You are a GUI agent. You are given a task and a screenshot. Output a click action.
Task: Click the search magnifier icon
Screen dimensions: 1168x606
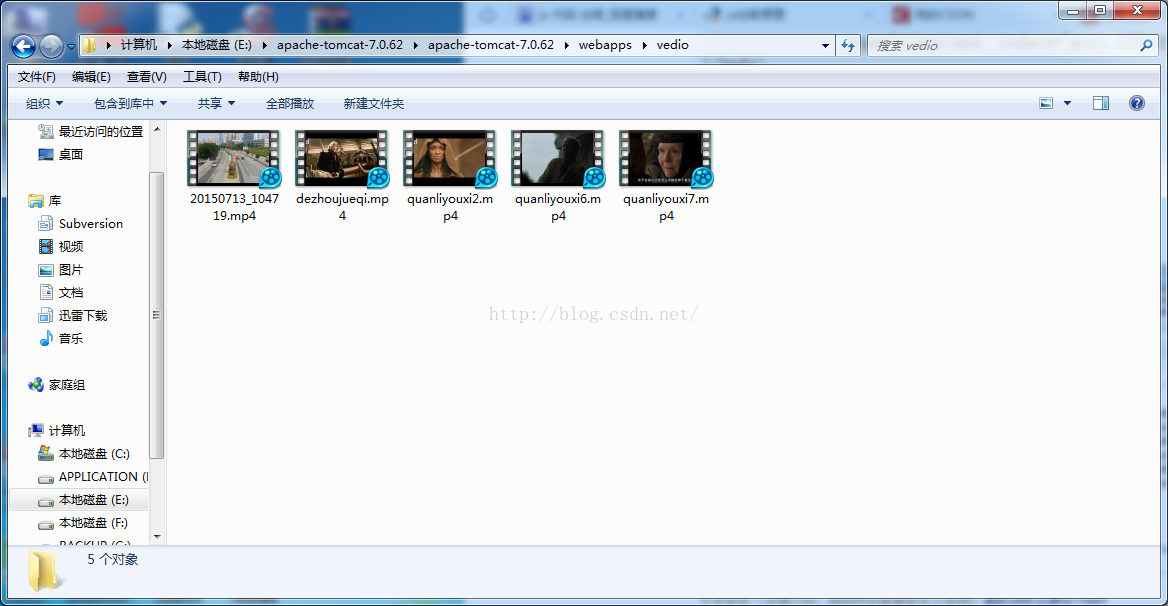coord(1146,45)
